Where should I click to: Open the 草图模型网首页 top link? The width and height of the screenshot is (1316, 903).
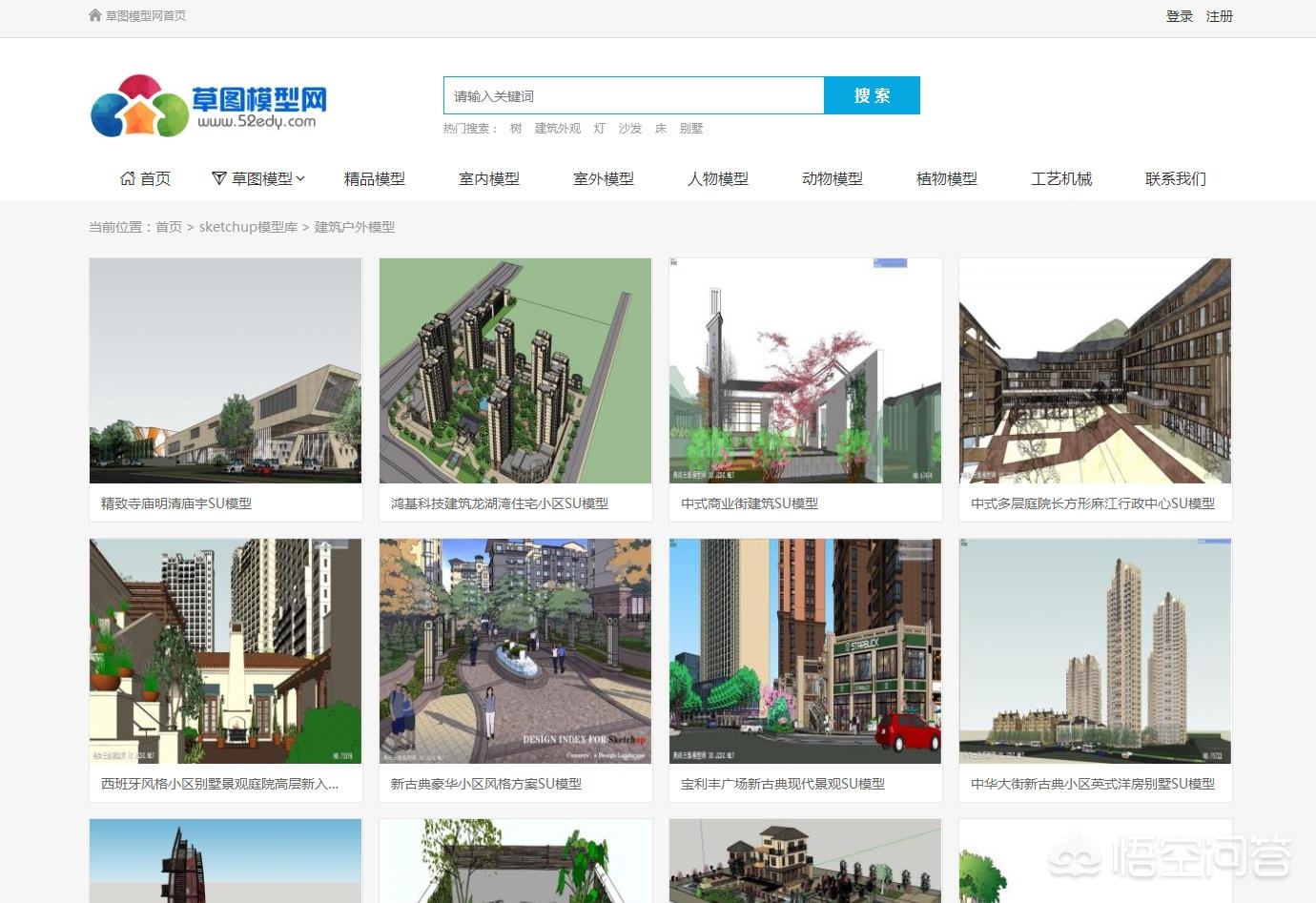coord(146,16)
